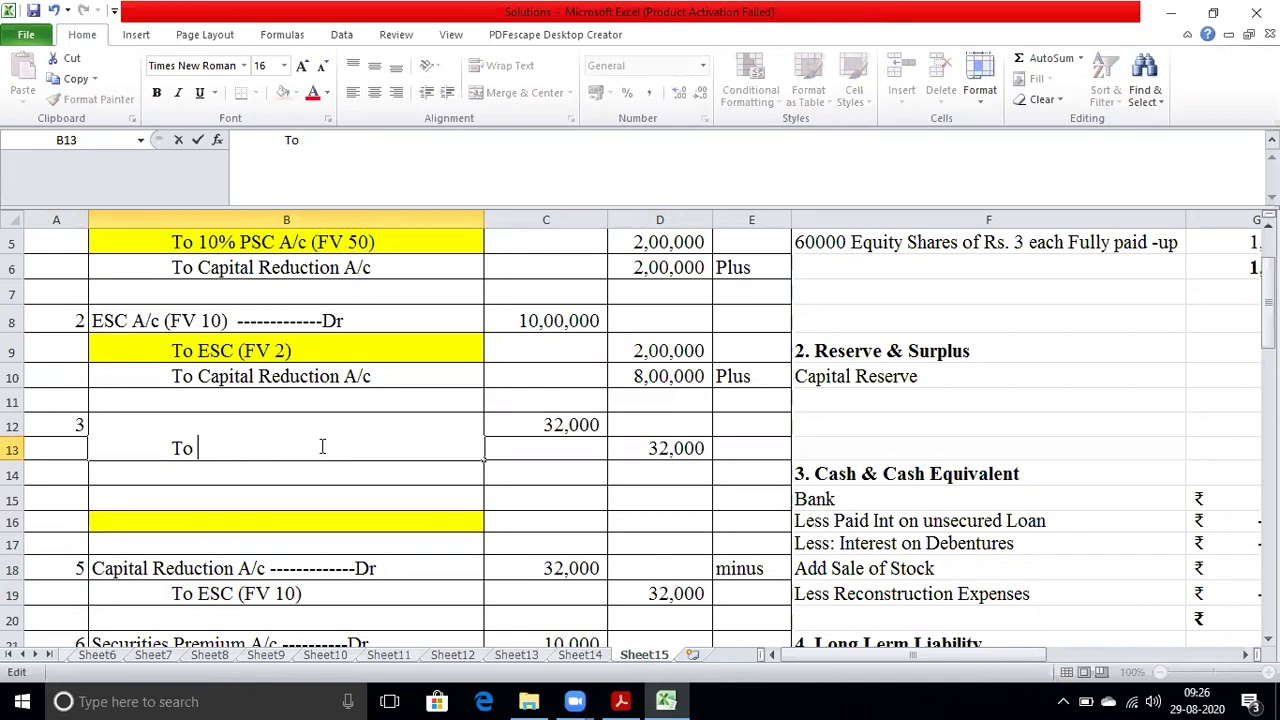Click the Middle Align icon
This screenshot has width=1280, height=720.
click(374, 66)
